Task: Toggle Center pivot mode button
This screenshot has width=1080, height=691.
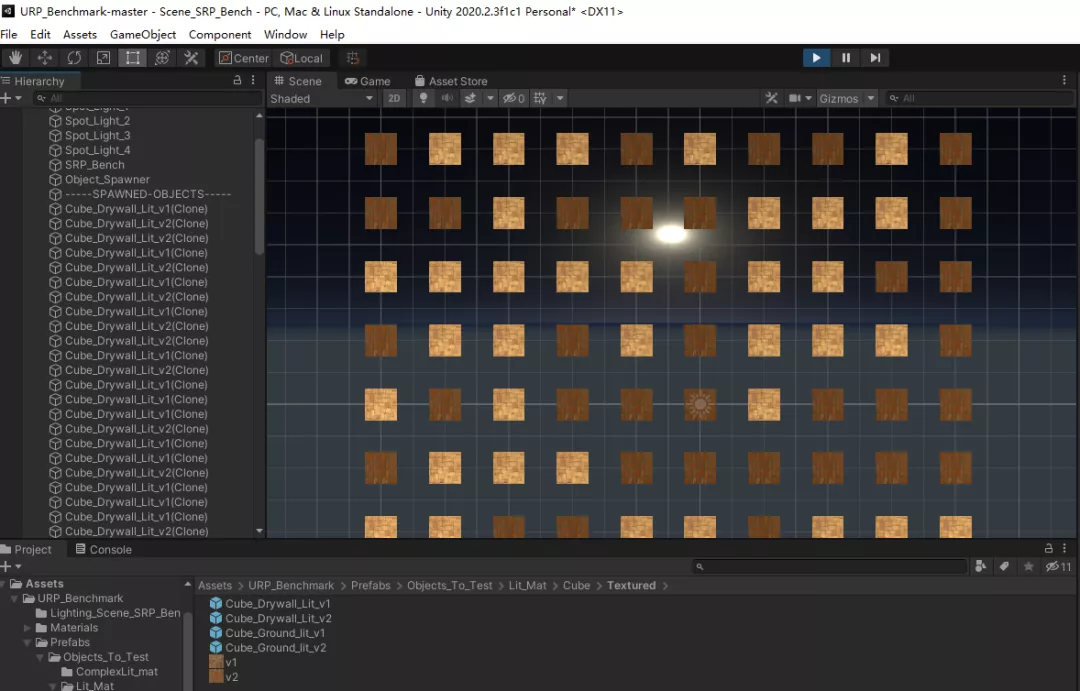Action: tap(243, 58)
